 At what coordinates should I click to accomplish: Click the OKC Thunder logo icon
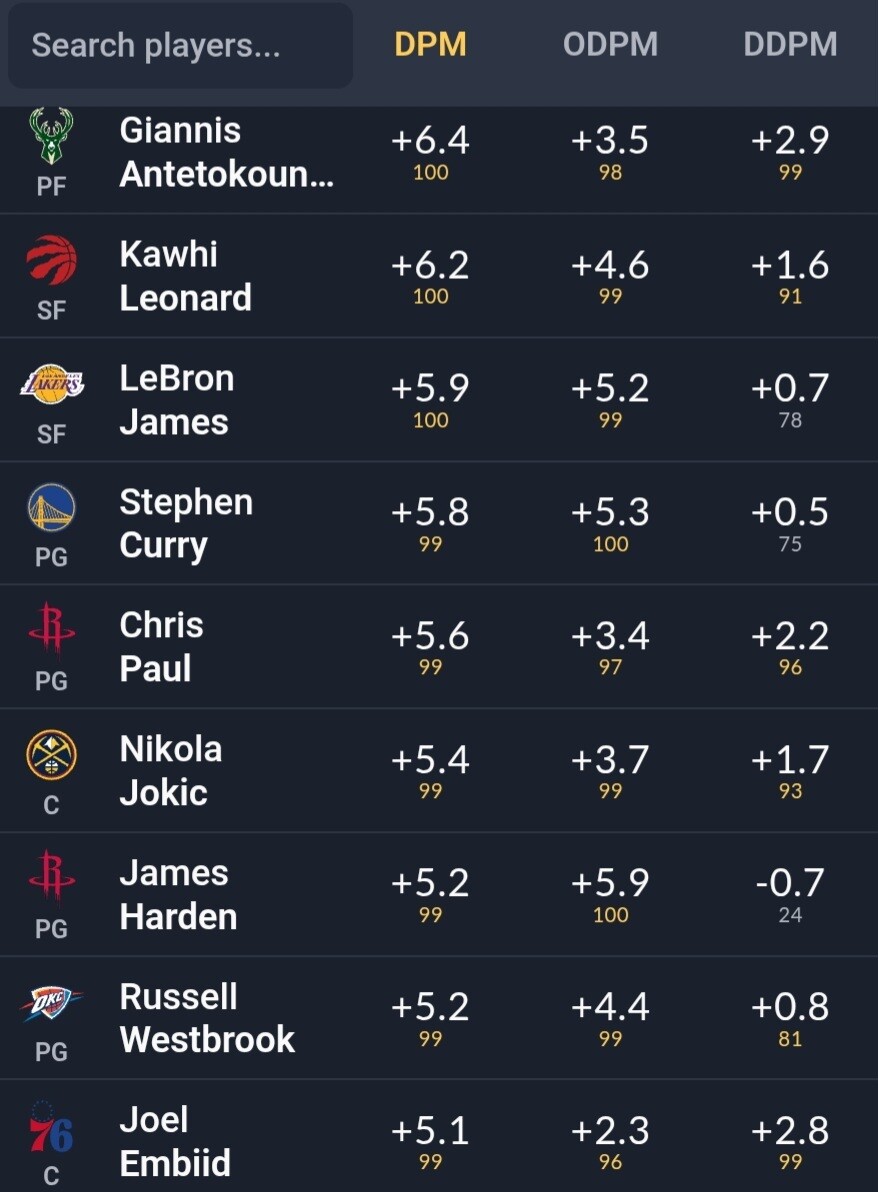(x=52, y=1003)
